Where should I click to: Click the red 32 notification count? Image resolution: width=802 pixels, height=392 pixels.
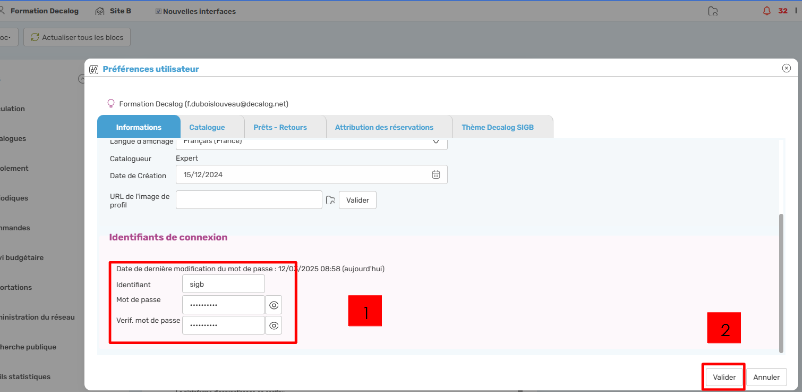tap(783, 11)
